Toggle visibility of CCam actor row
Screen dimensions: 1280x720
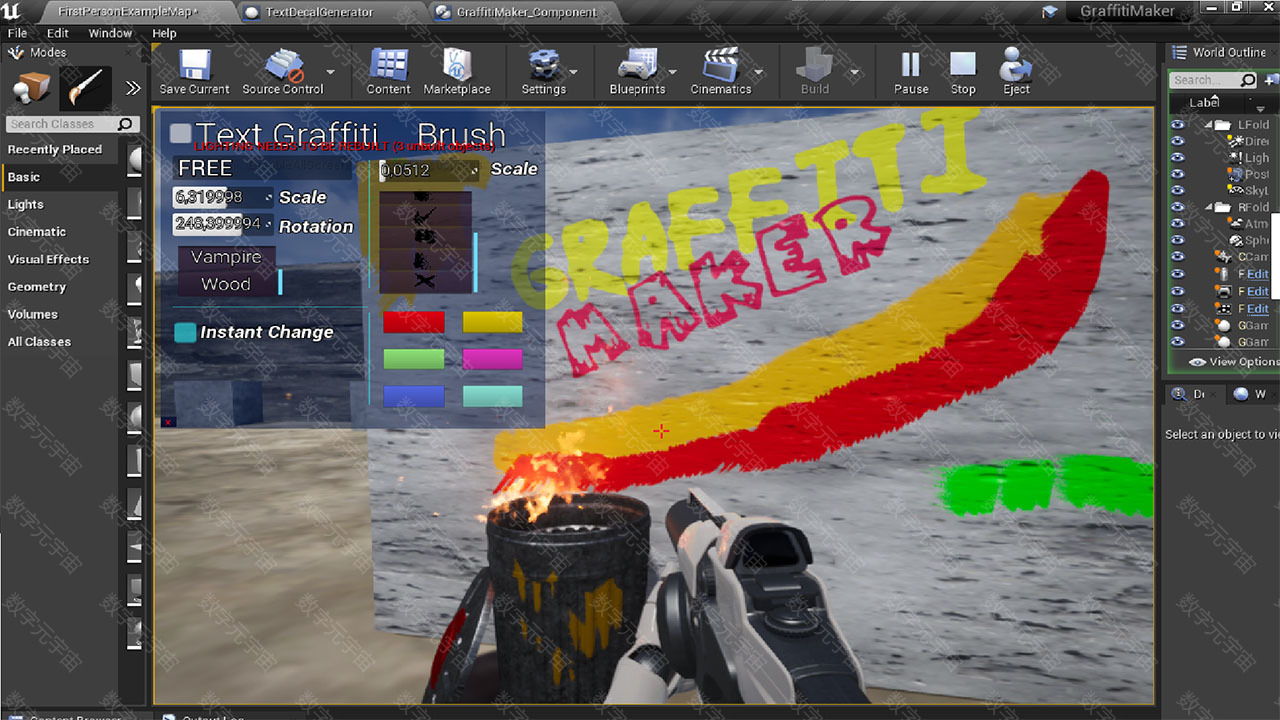pos(1177,257)
